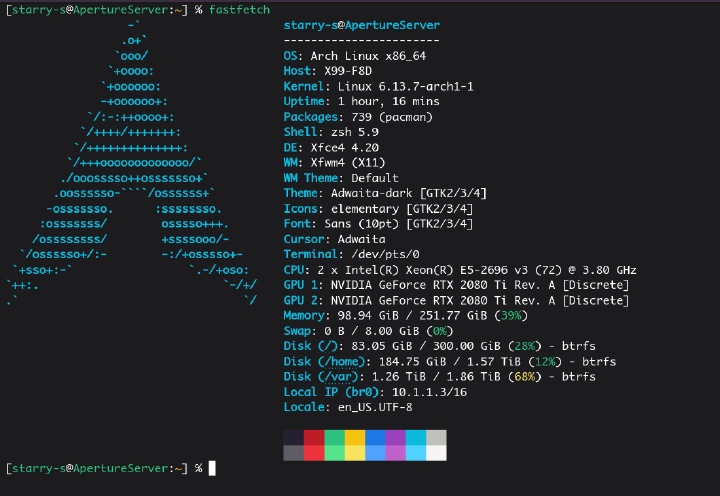Click the 'Memory: 98.94 GiB / 251.77 GiB' line
Viewport: 720px width, 496px height.
(x=405, y=316)
